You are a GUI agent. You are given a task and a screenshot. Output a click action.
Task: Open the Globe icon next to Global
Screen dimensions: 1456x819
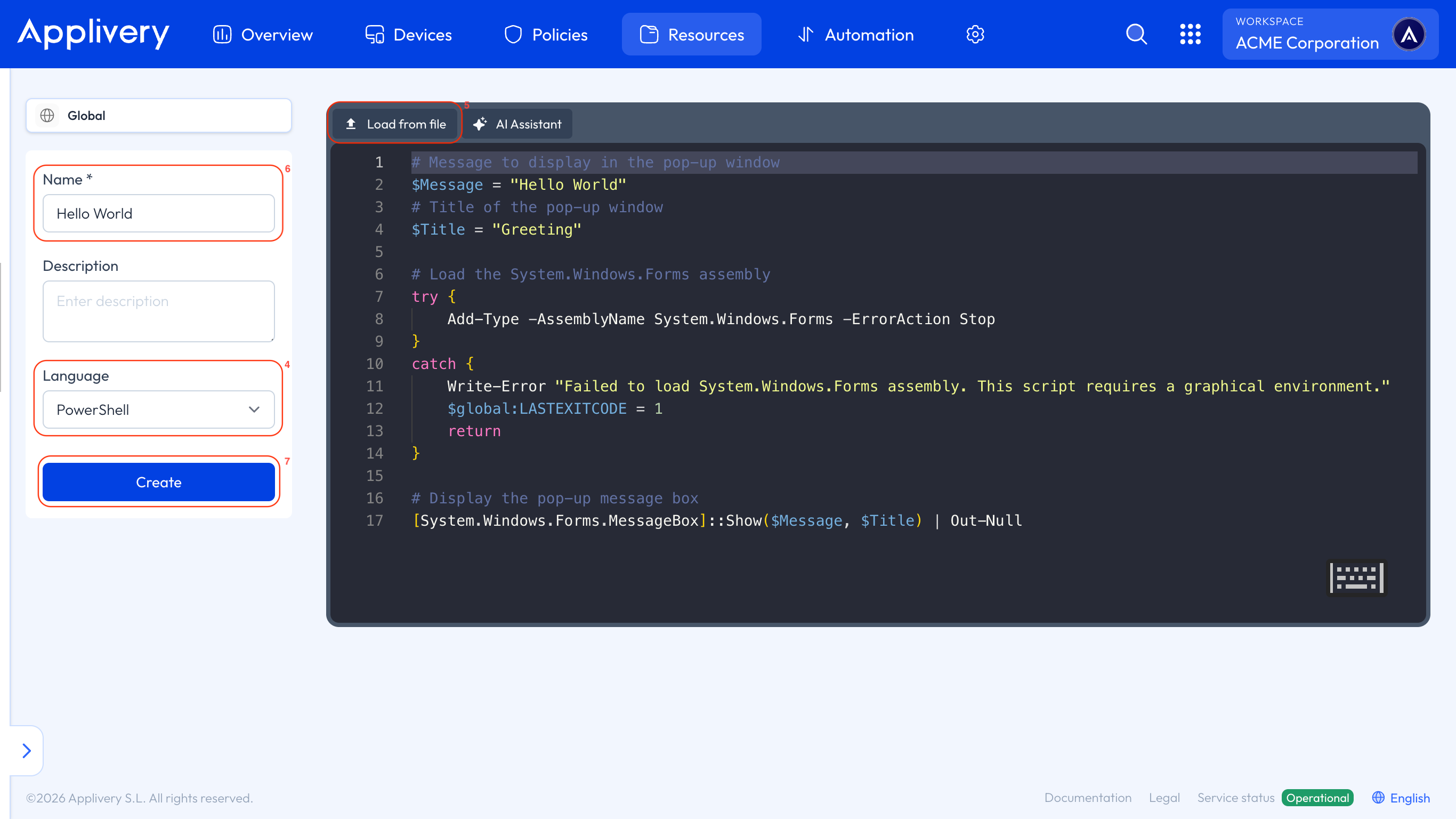click(47, 115)
